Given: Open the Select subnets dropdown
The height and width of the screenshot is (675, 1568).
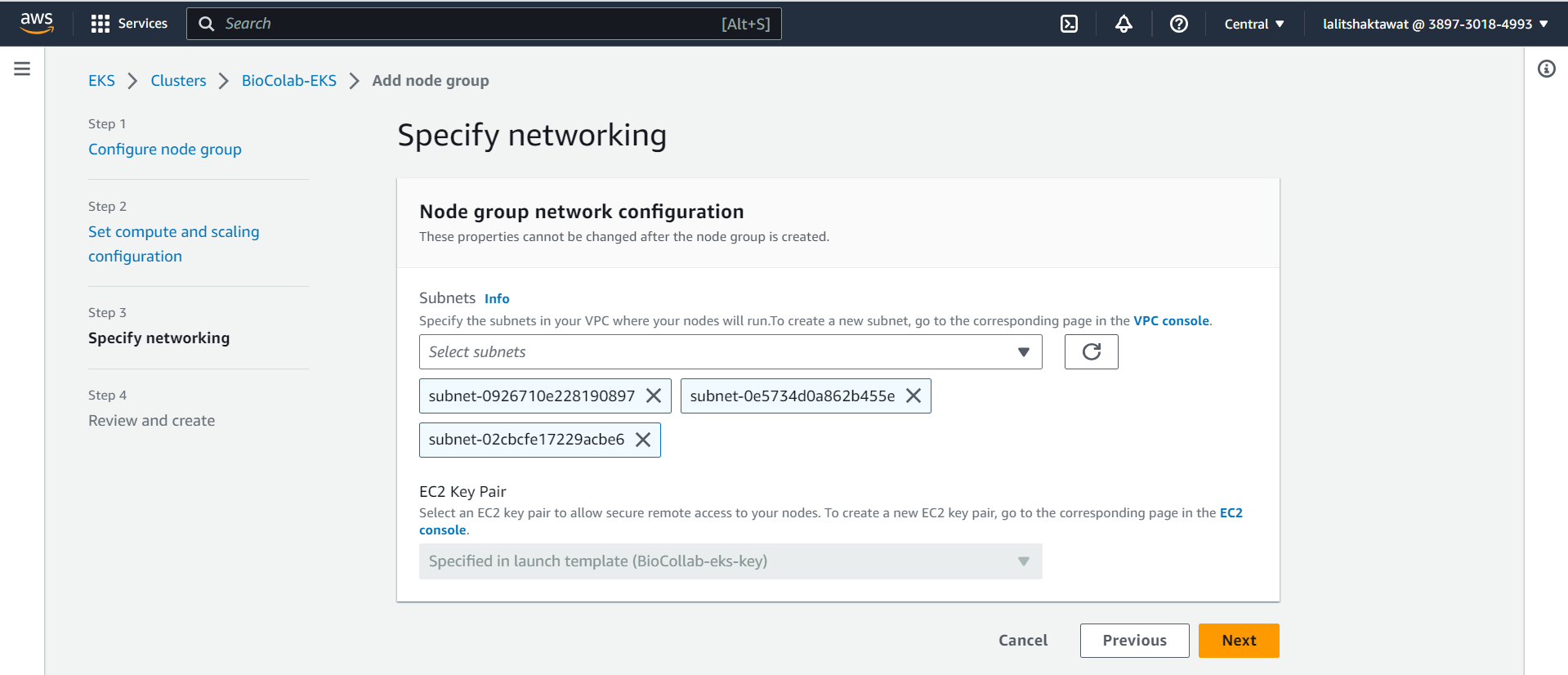Looking at the screenshot, I should tap(730, 351).
